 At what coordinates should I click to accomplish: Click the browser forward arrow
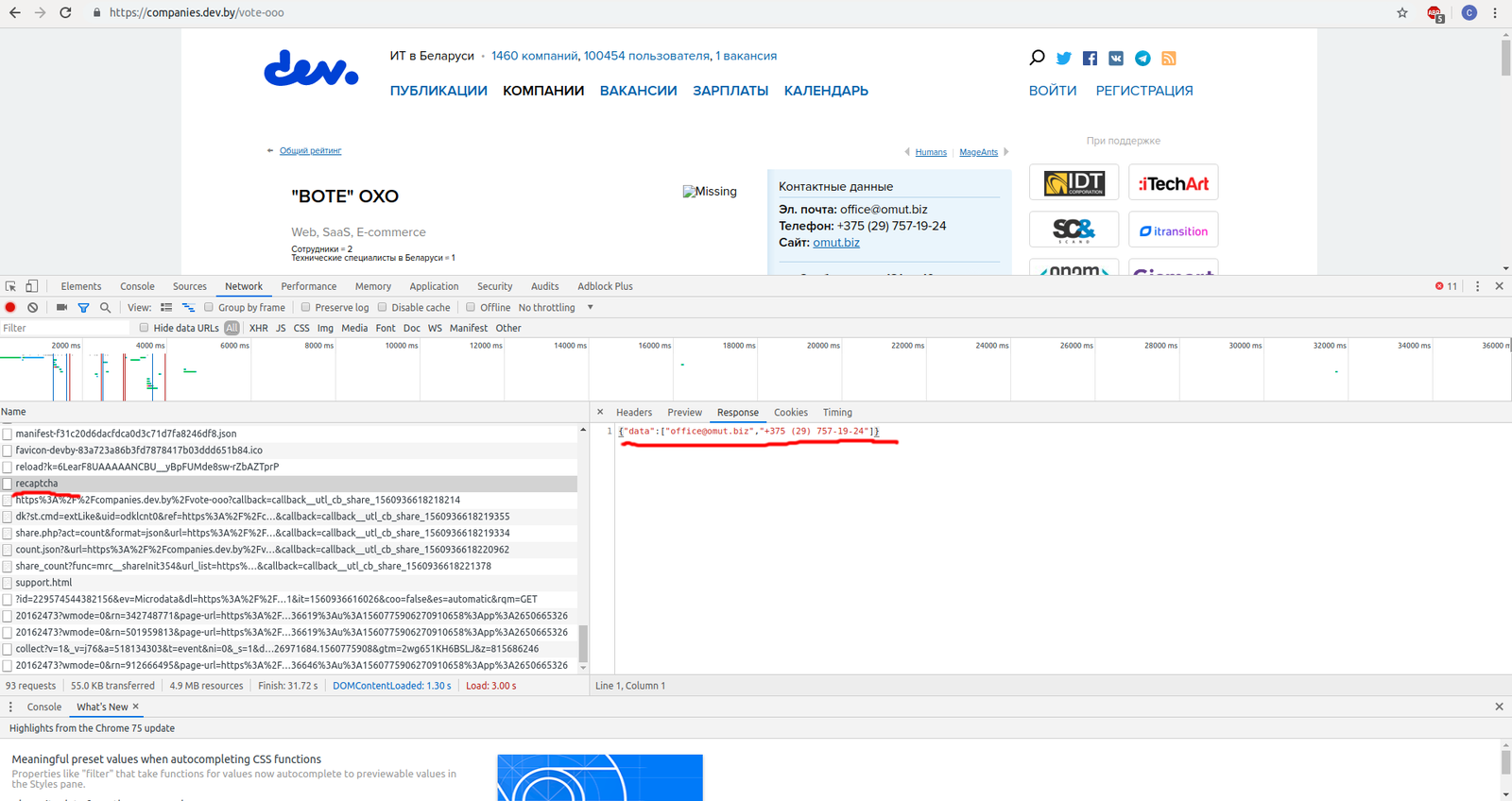tap(40, 12)
